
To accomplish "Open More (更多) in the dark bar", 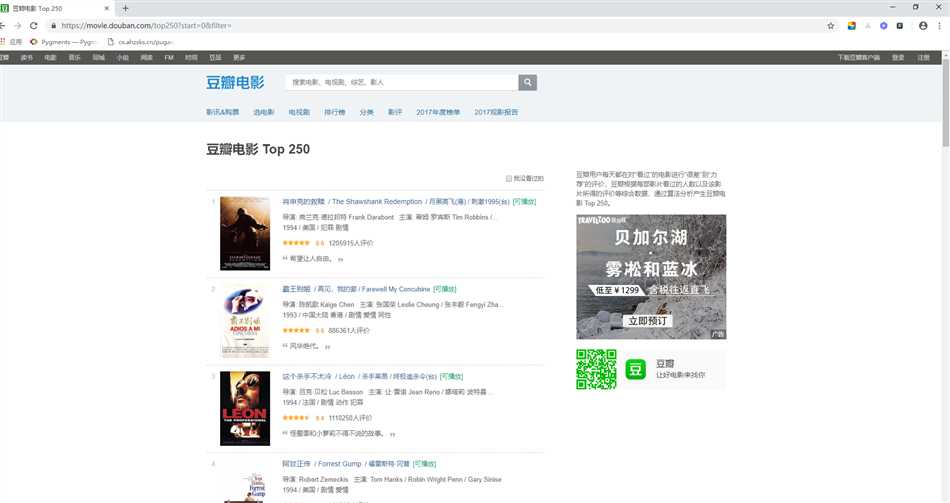I will point(239,58).
